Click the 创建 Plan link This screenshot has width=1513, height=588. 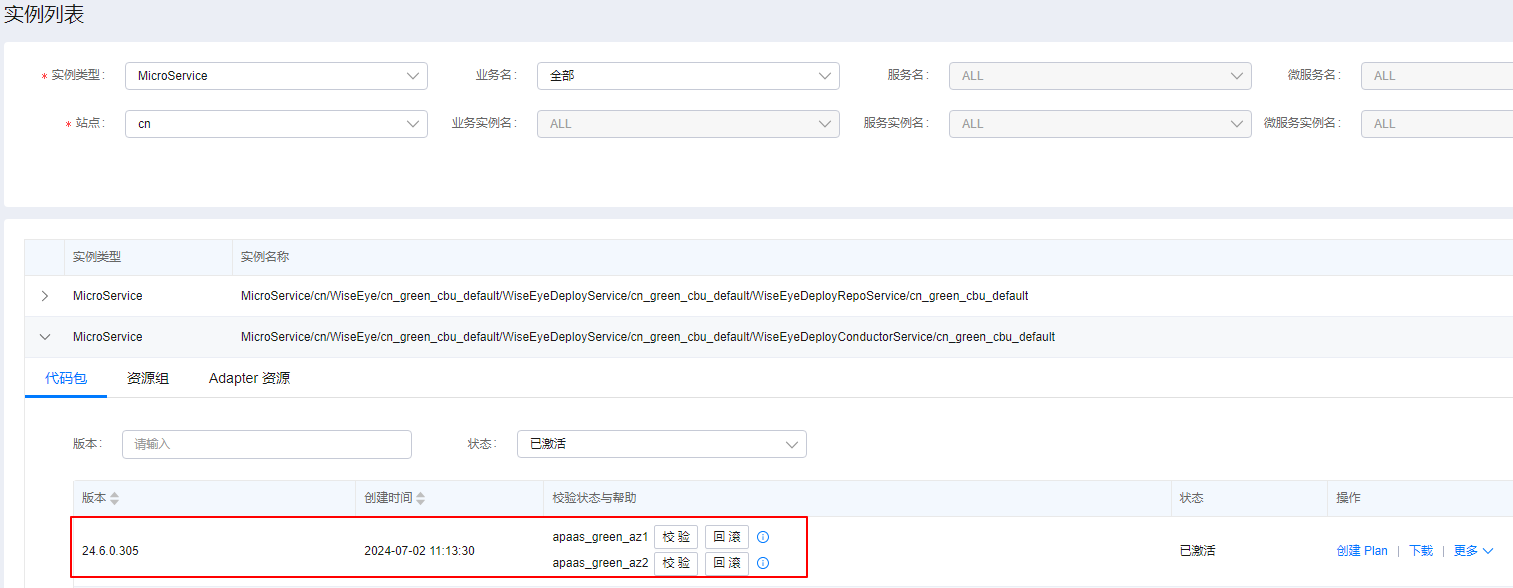[1362, 551]
